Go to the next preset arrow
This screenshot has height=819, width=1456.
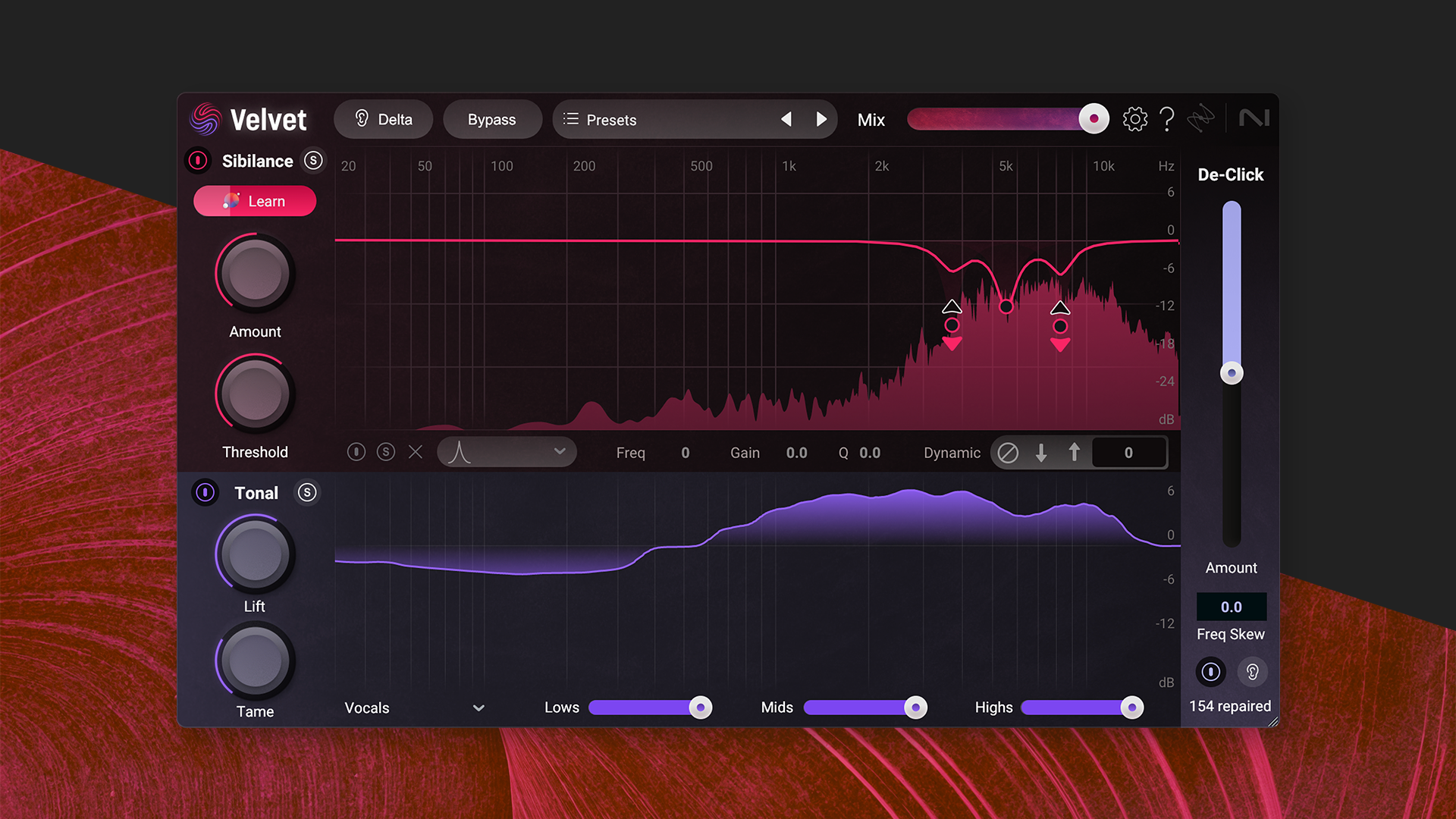(x=821, y=120)
